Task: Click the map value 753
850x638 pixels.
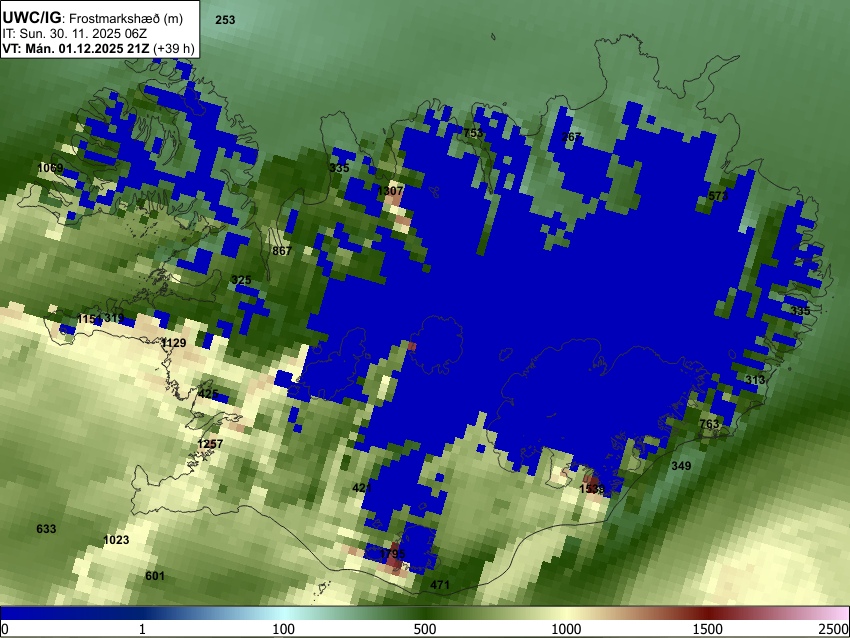Action: 473,133
